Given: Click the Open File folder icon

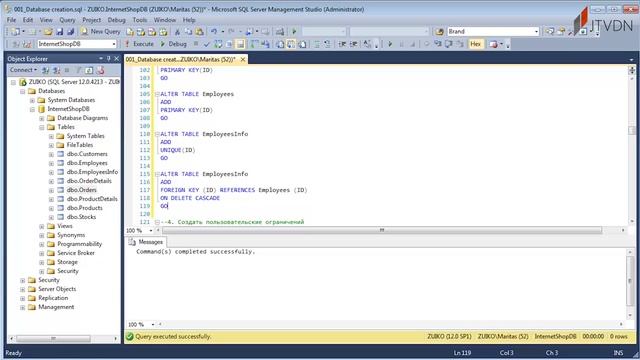Looking at the screenshot, I should point(48,31).
